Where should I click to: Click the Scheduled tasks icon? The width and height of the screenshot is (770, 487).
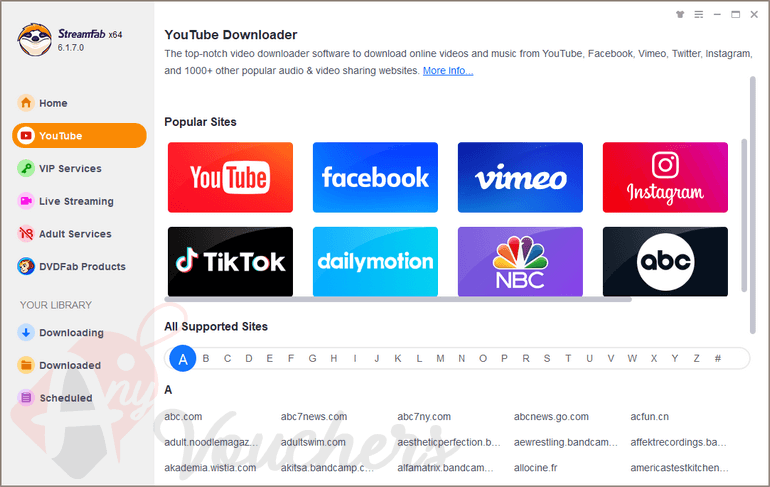point(26,398)
